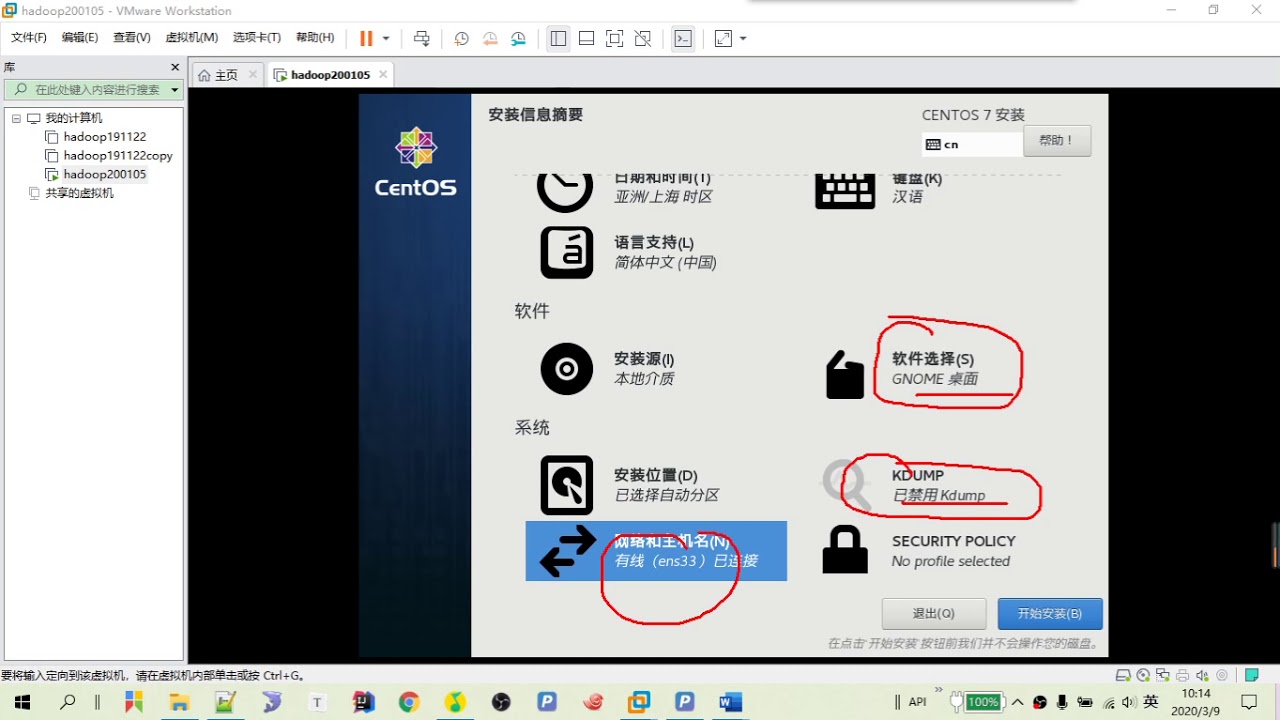
Task: Open the dropdown arrow next to the pause button
Action: click(x=386, y=39)
